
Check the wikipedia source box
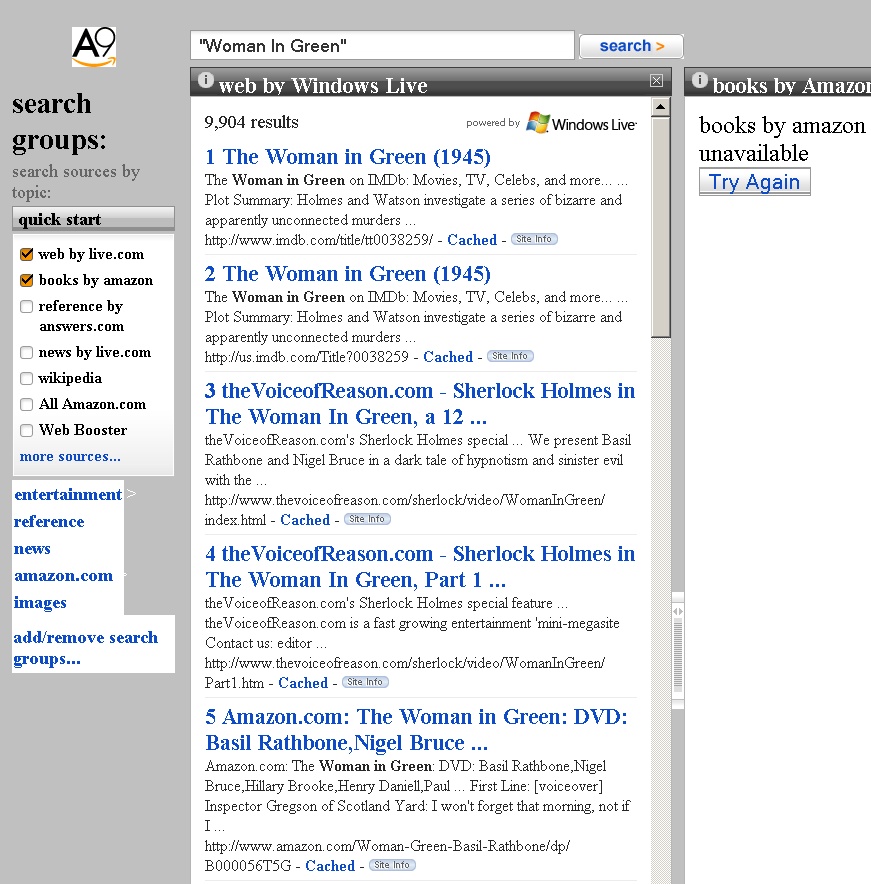(26, 378)
